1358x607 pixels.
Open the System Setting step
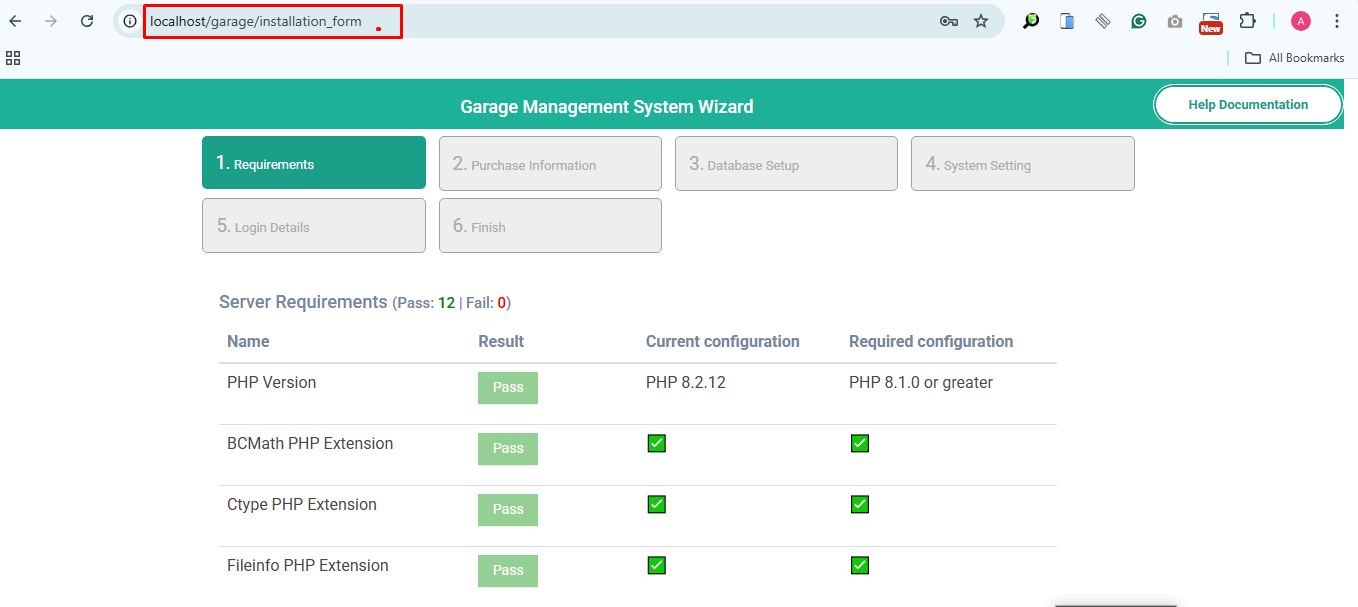tap(1023, 163)
